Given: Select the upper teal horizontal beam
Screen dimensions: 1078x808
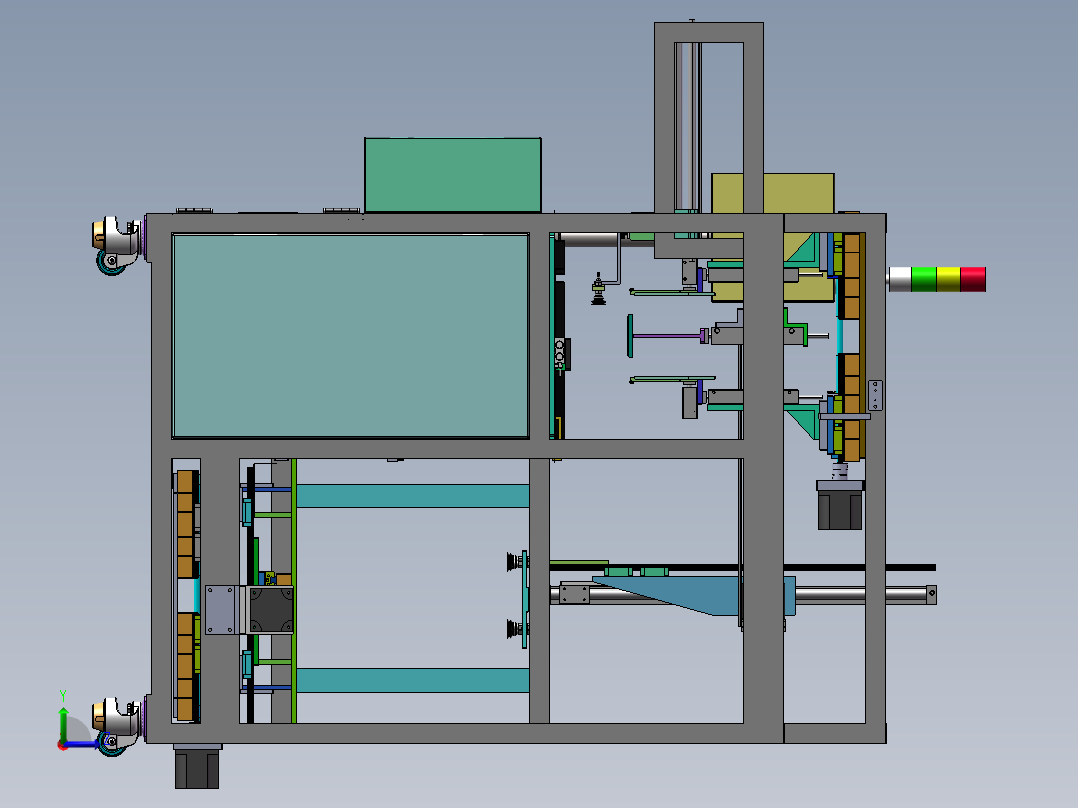Looking at the screenshot, I should [412, 496].
